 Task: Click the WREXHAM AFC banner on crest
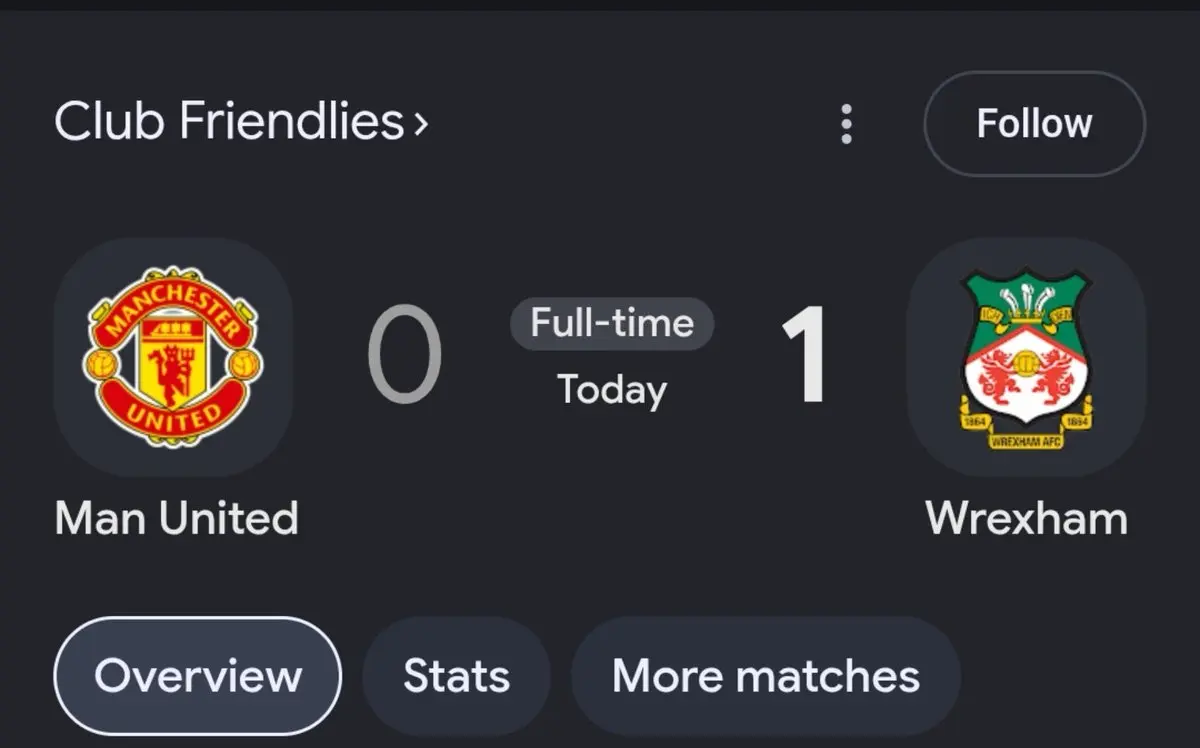pyautogui.click(x=1025, y=440)
